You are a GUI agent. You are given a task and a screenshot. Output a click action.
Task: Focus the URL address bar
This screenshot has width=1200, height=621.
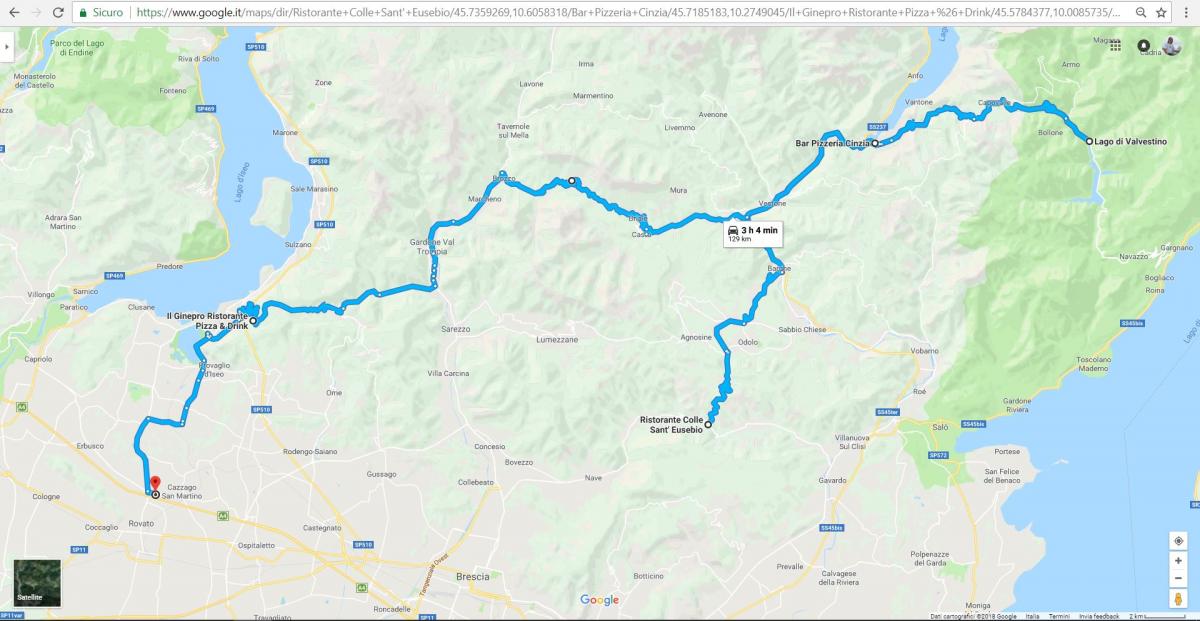(630, 13)
